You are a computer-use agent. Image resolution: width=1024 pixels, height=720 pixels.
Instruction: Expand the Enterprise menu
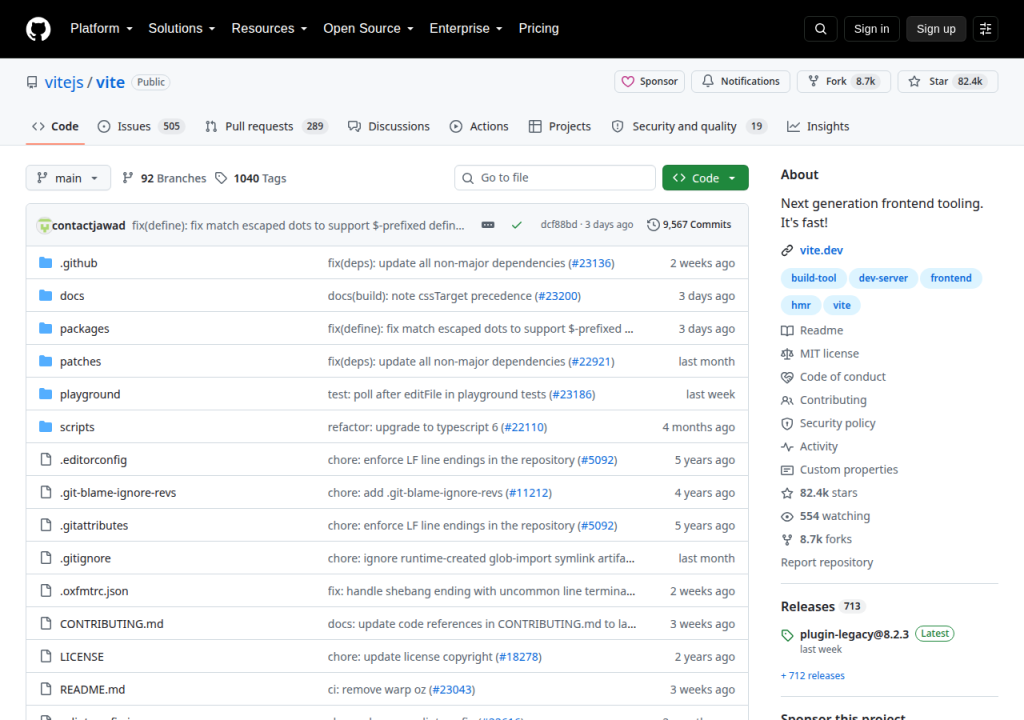pyautogui.click(x=466, y=29)
